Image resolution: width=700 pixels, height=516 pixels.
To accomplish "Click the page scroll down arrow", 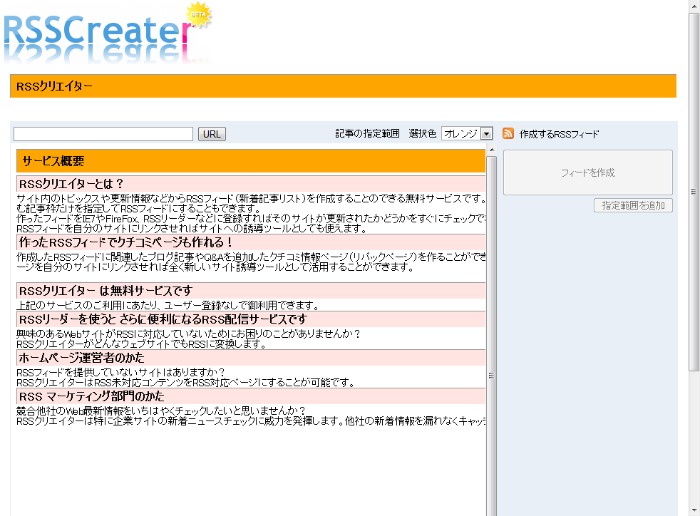I will point(693,510).
